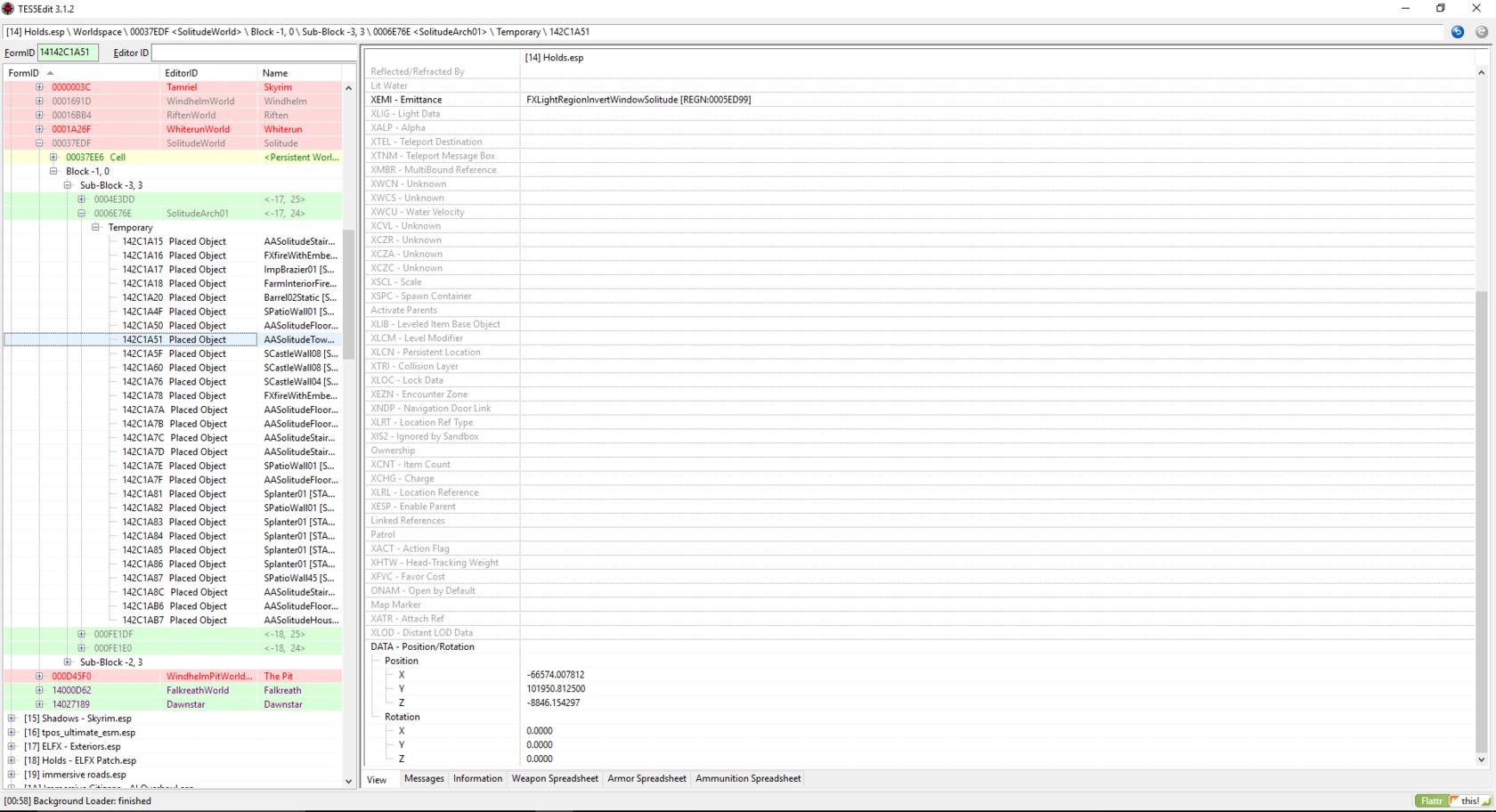Sort the tree by the Name column header
This screenshot has width=1496, height=812.
[300, 73]
